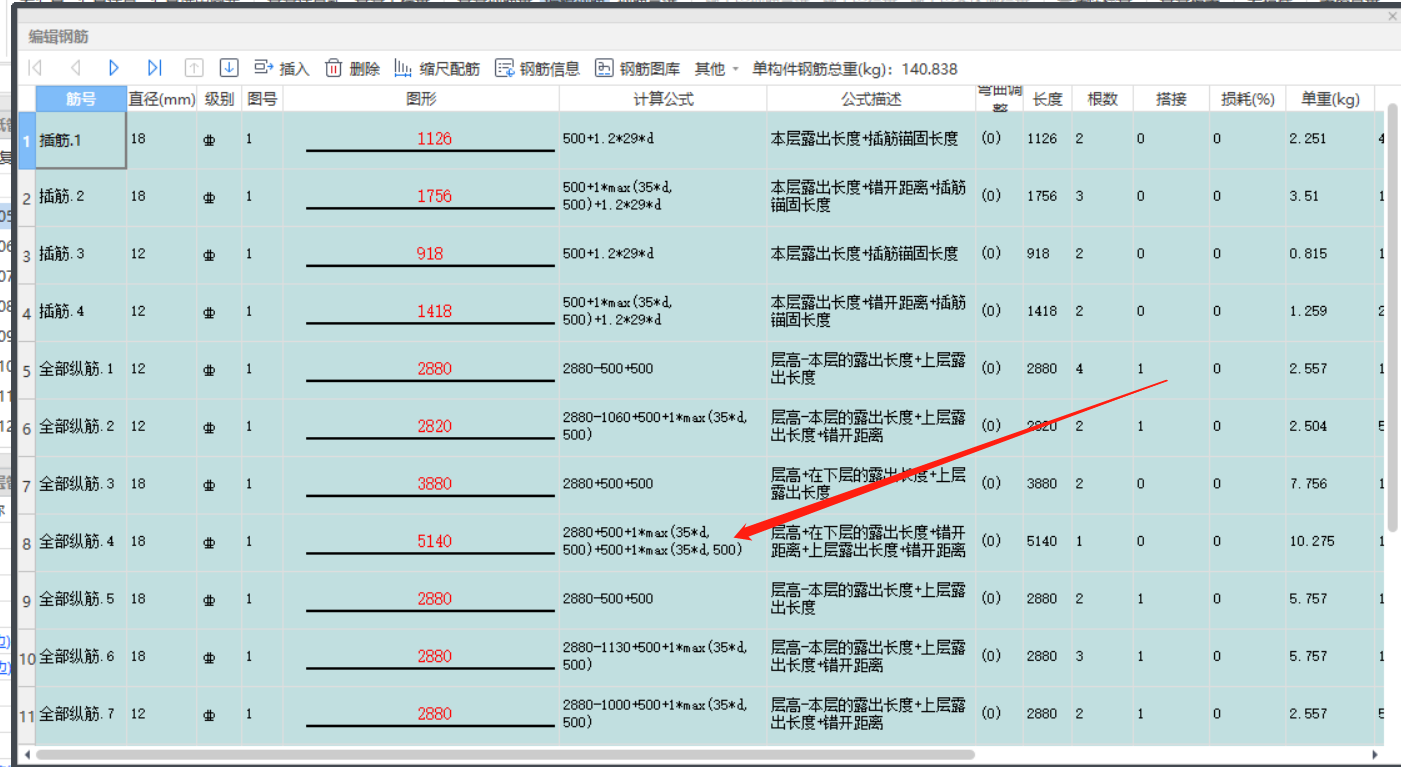Screen dimensions: 1401x767
Task: Click 单重 value 2.504
Action: (1330, 426)
